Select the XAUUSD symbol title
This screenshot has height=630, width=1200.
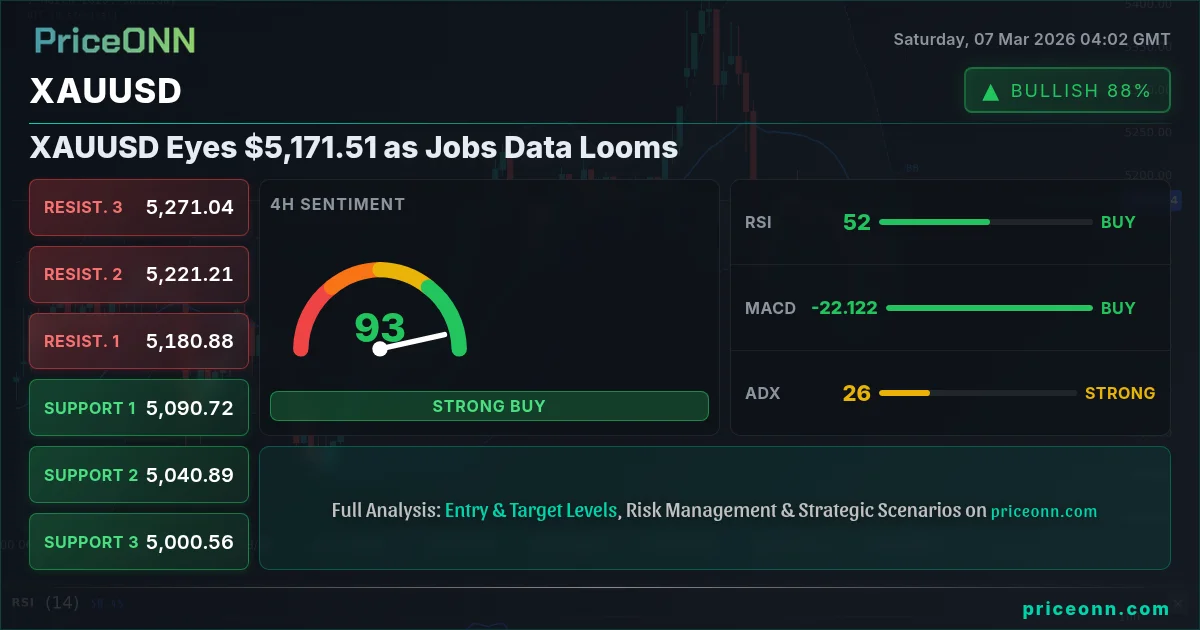(106, 91)
